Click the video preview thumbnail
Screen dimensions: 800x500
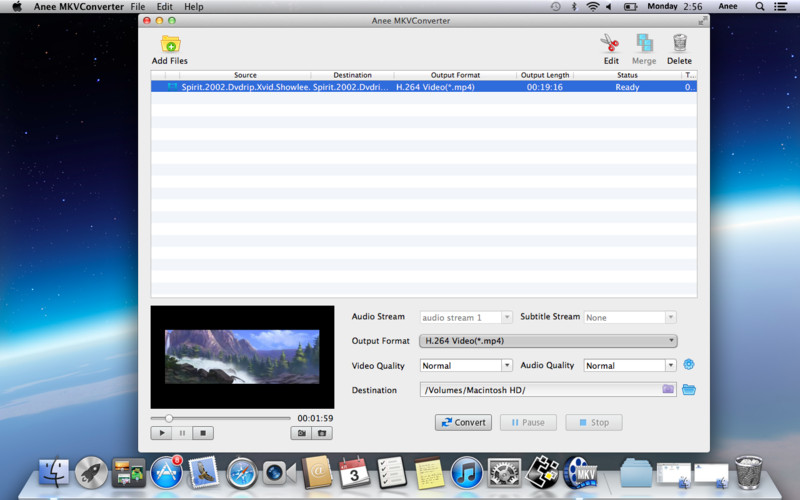coord(242,357)
